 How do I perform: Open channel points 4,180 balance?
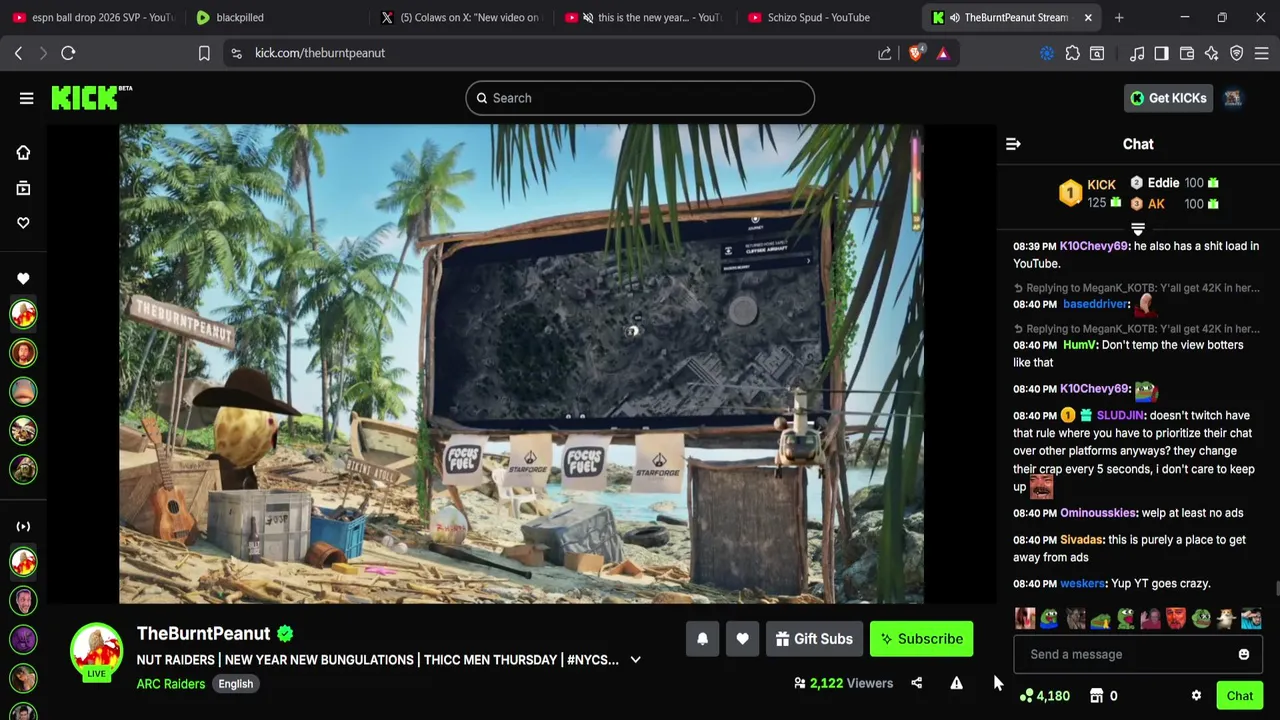1045,696
